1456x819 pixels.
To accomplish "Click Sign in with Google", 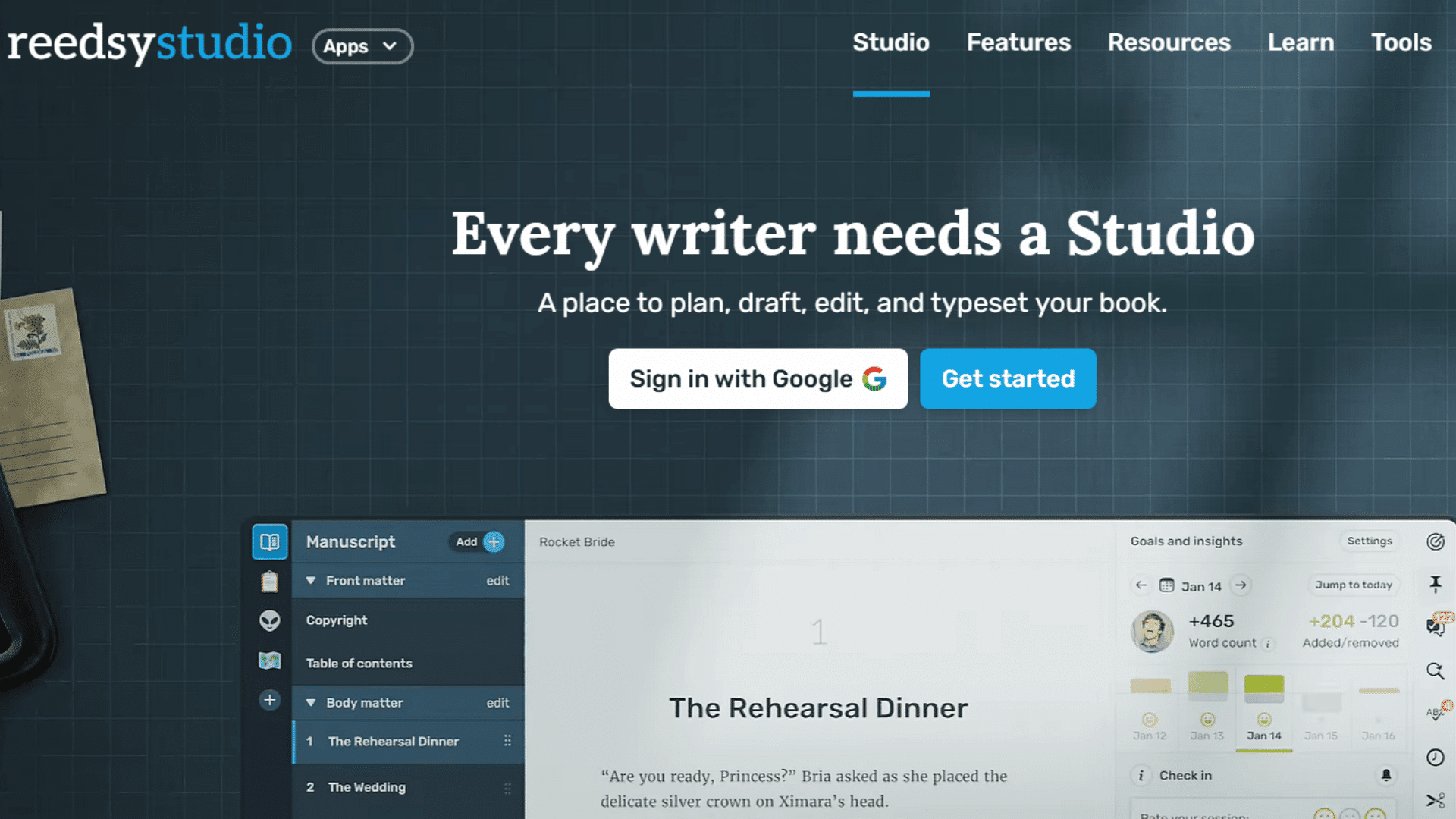I will pos(758,378).
